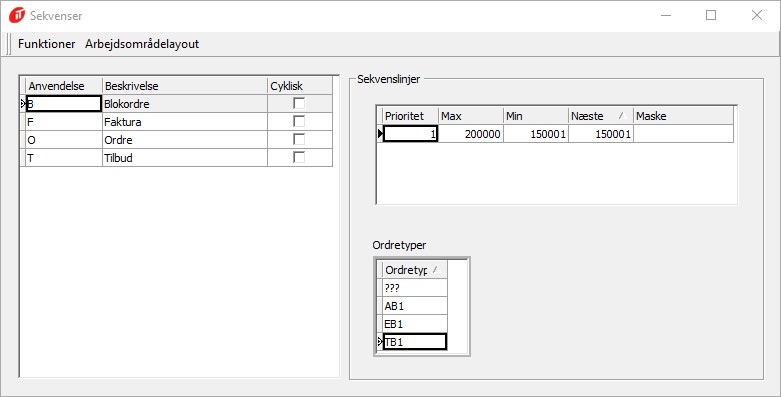Image resolution: width=781 pixels, height=397 pixels.
Task: Select order type TB1
Action: 415,342
